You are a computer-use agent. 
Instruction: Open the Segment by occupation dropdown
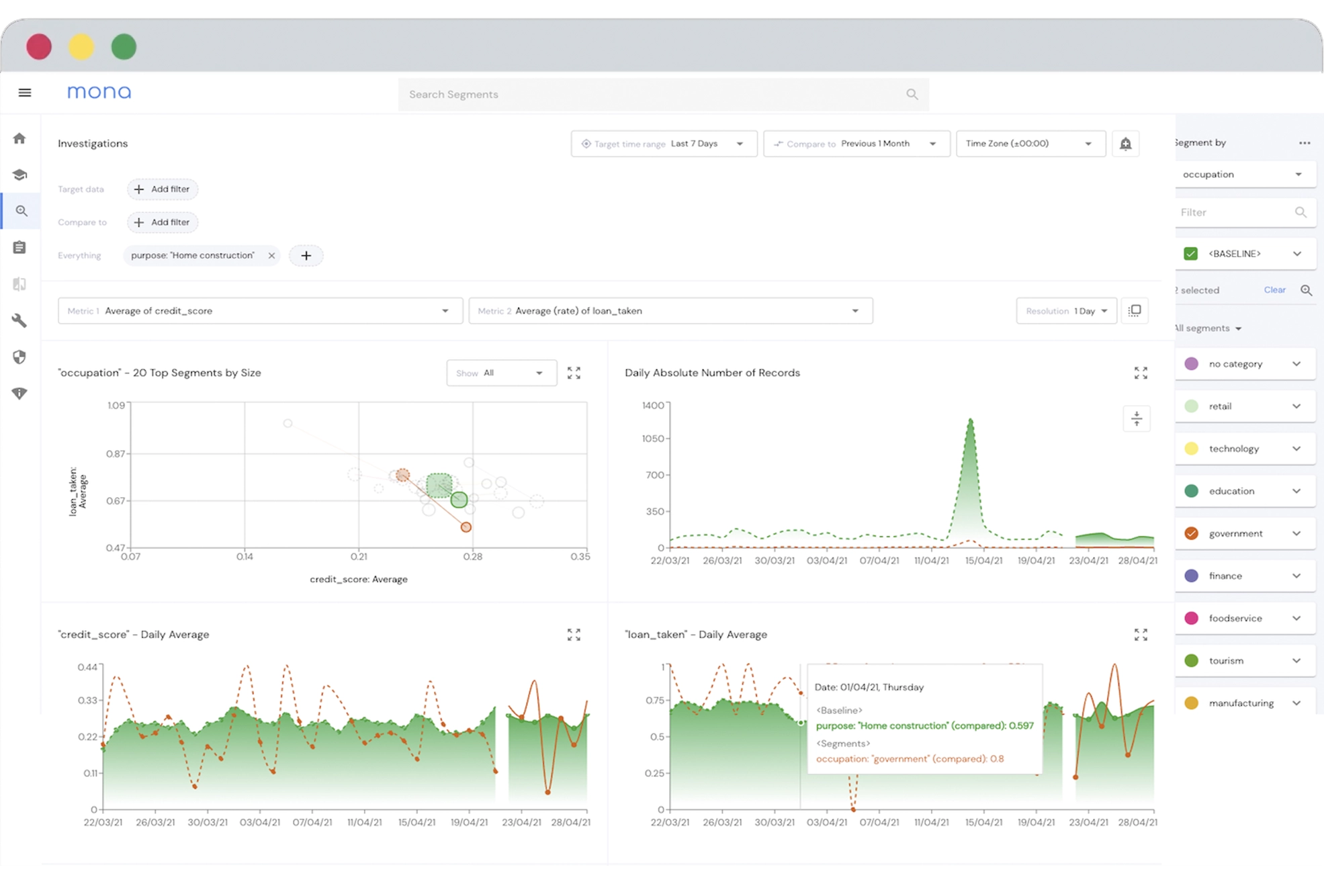click(x=1245, y=175)
